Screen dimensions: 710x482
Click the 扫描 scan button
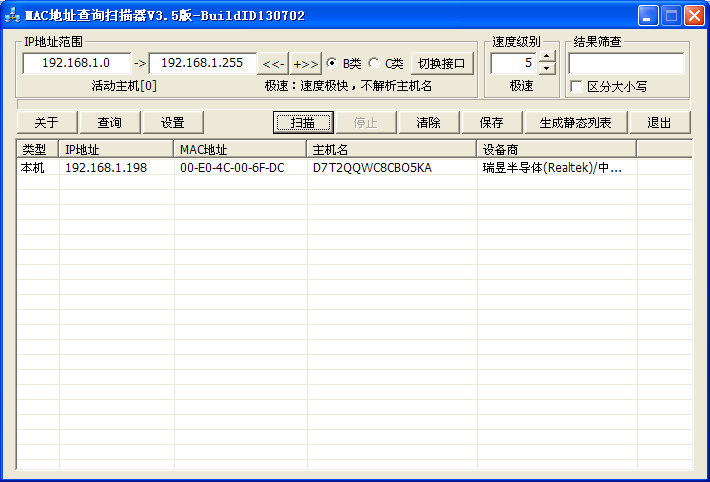point(302,123)
